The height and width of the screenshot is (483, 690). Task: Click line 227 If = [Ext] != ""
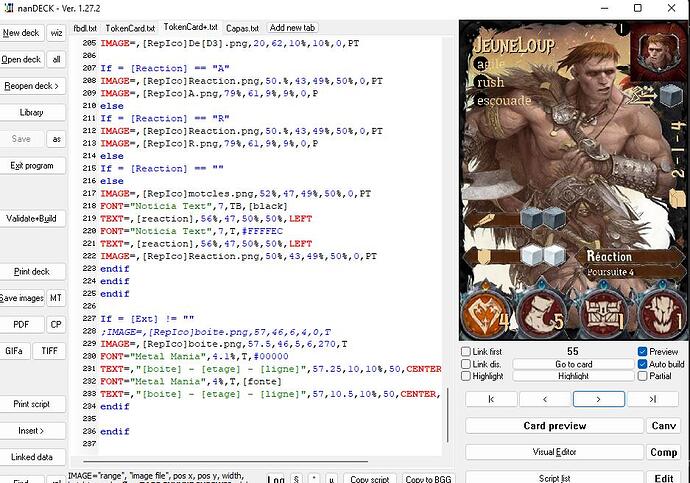coord(147,318)
